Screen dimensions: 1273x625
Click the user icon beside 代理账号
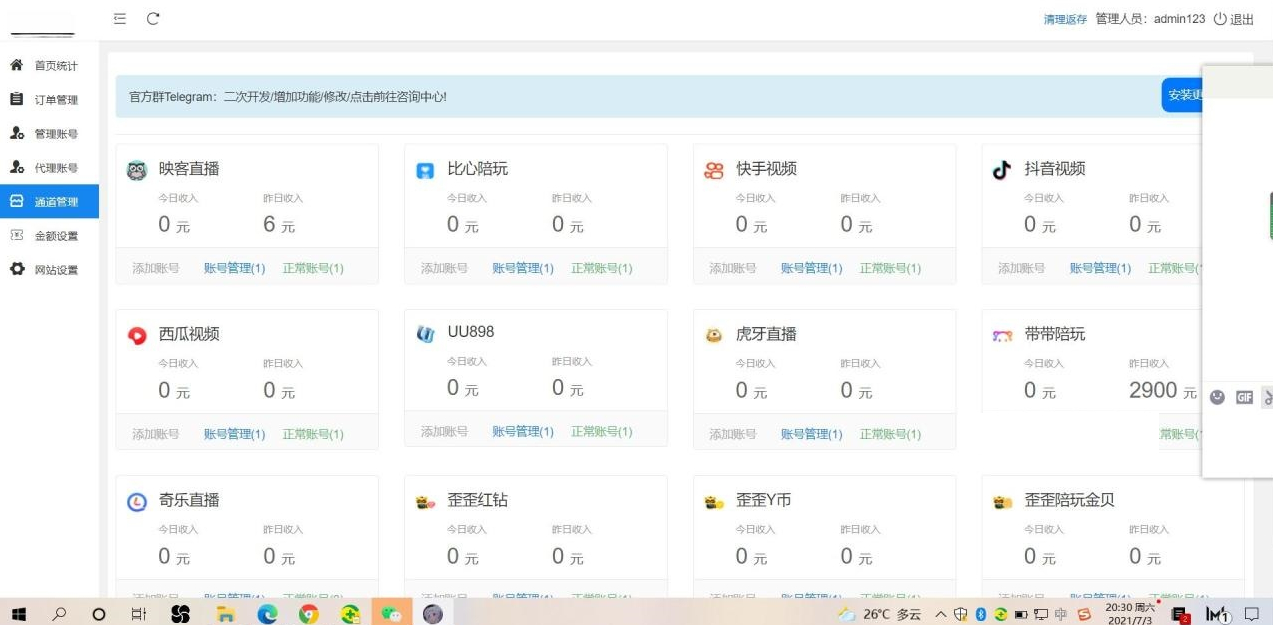coord(17,167)
